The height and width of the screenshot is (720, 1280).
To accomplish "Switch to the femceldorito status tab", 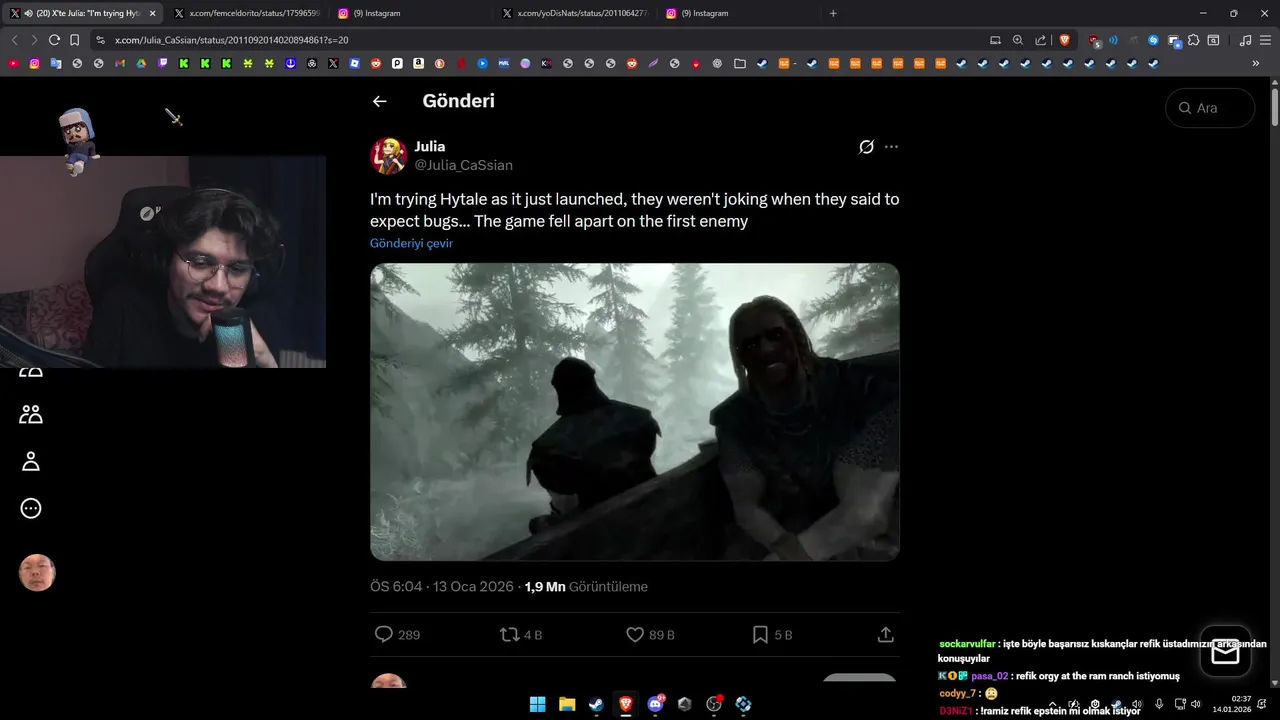I will [x=248, y=13].
